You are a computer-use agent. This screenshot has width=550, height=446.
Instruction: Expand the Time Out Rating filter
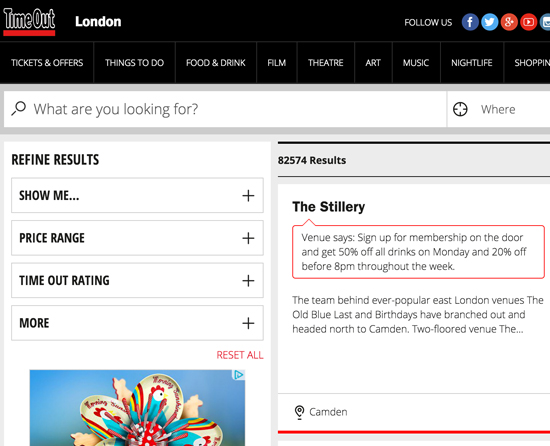tap(137, 281)
